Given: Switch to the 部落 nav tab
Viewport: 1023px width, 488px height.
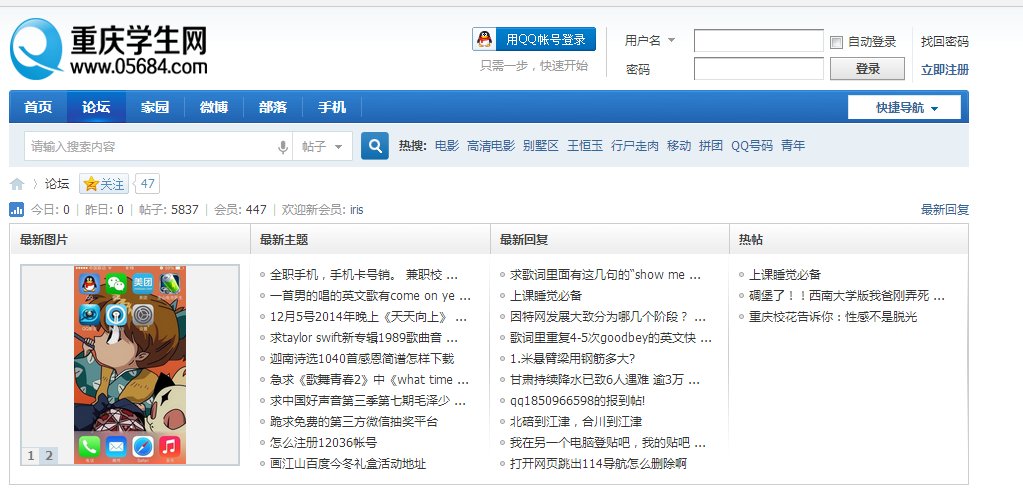Looking at the screenshot, I should [273, 107].
